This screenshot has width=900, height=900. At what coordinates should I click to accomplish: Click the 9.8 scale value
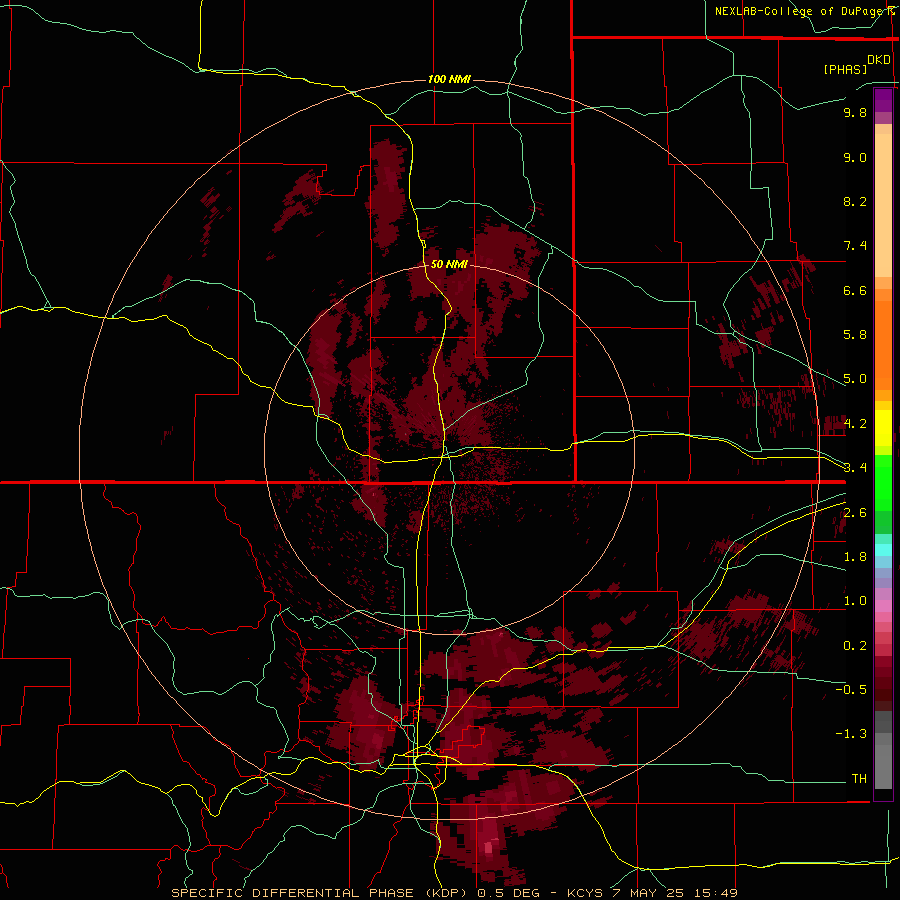coord(855,112)
